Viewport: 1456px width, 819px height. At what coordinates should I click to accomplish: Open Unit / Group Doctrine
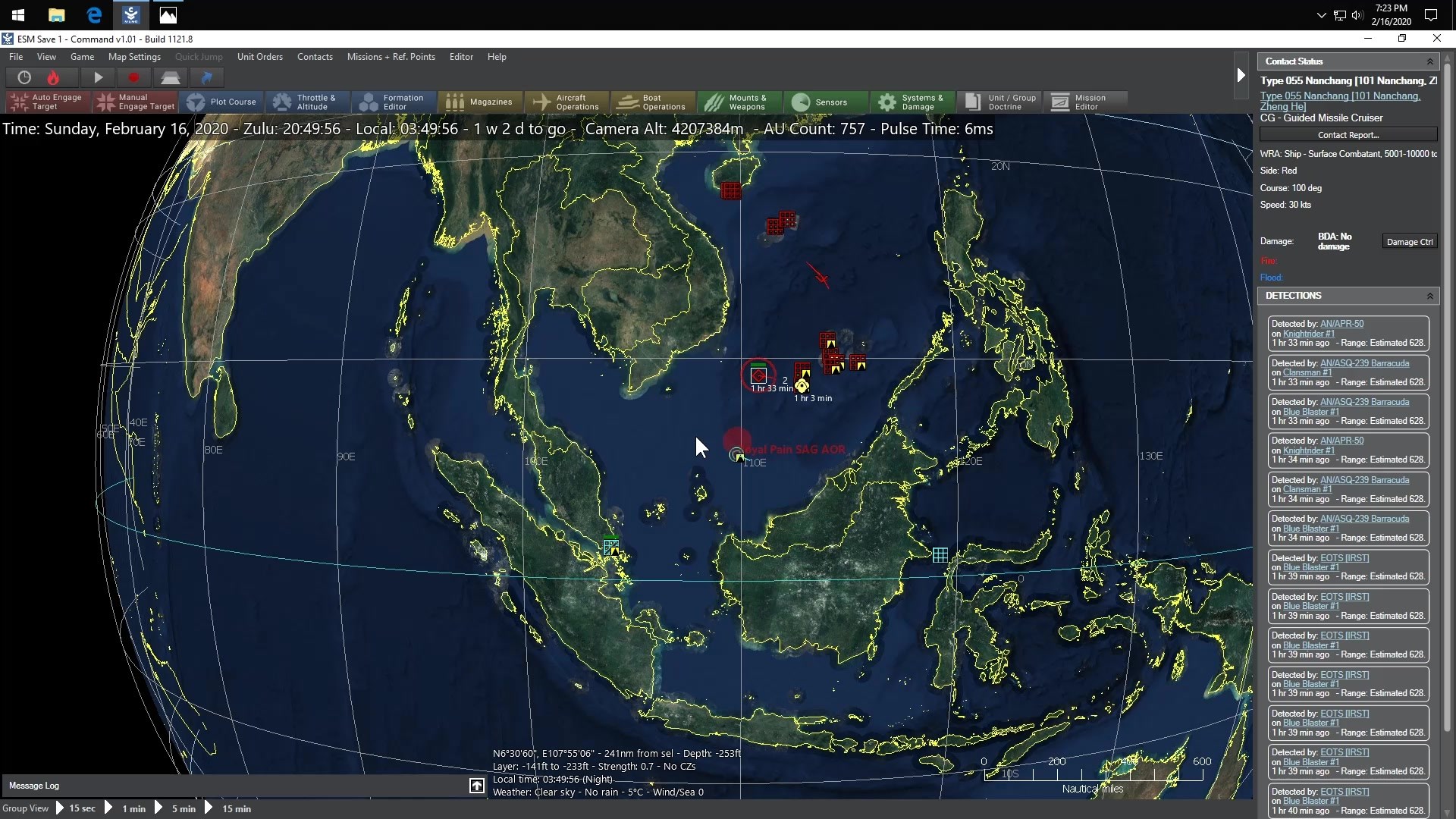pos(999,102)
